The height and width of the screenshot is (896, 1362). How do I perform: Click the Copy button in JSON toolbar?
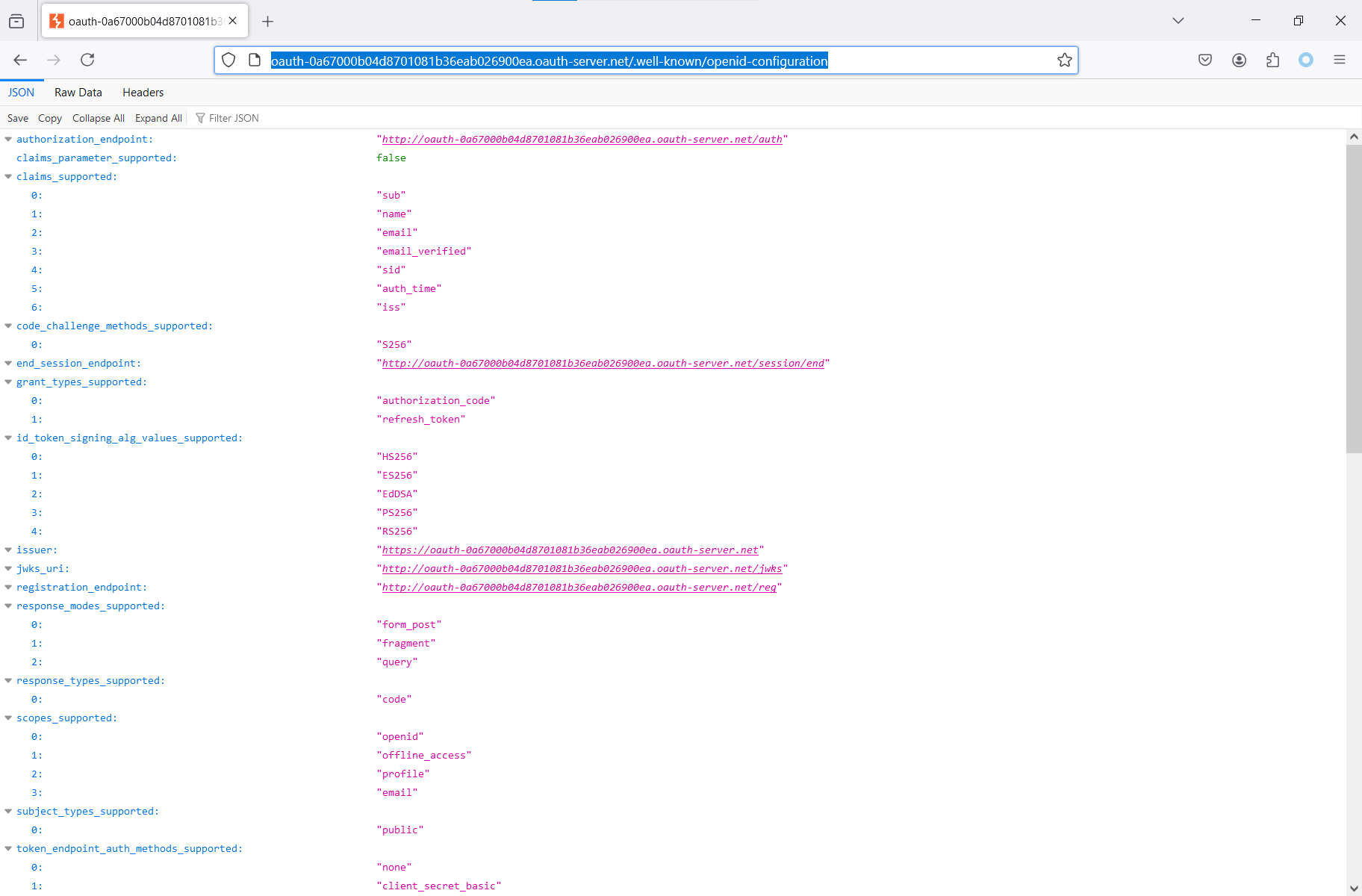pos(50,118)
